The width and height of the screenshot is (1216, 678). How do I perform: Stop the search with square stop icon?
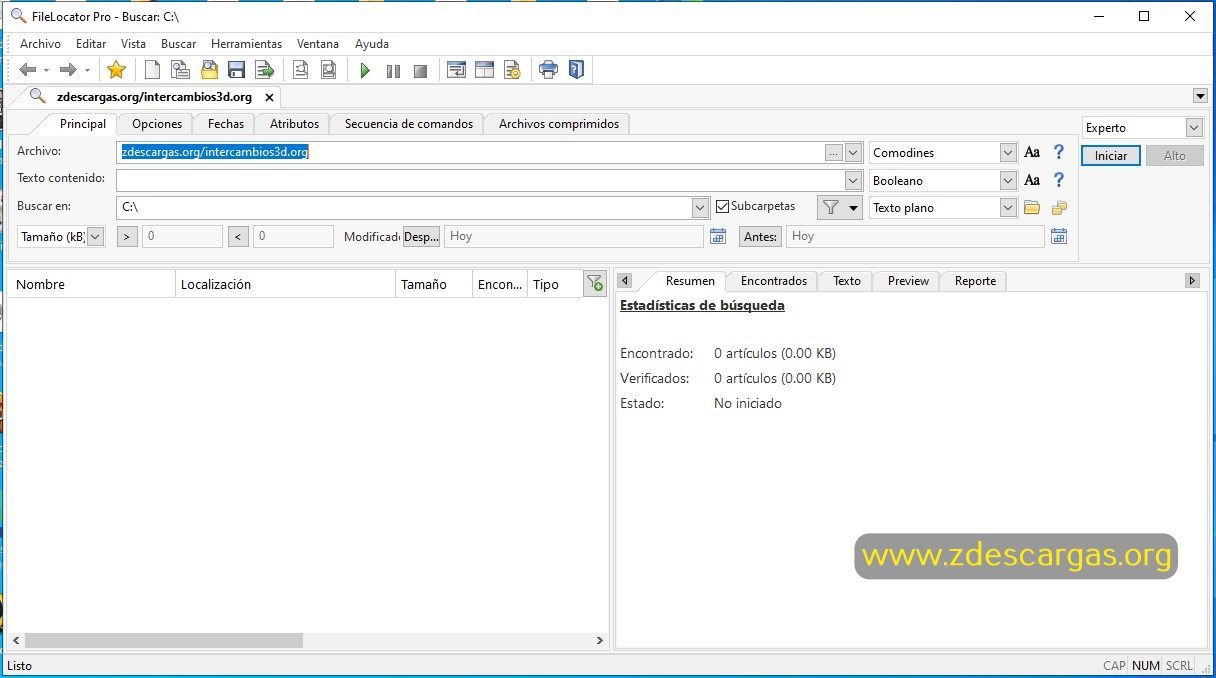pyautogui.click(x=421, y=71)
